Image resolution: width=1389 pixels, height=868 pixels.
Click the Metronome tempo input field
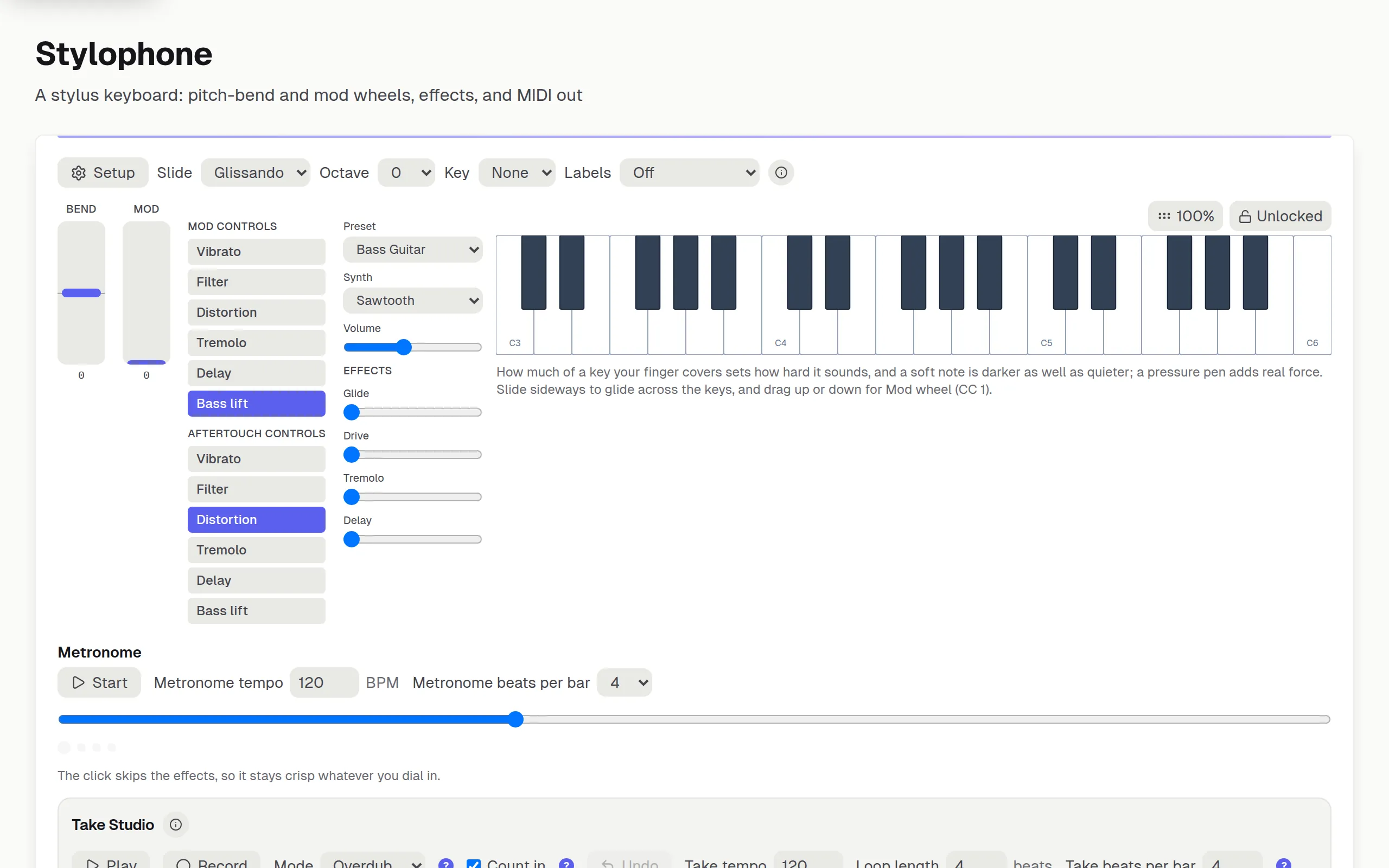[324, 682]
